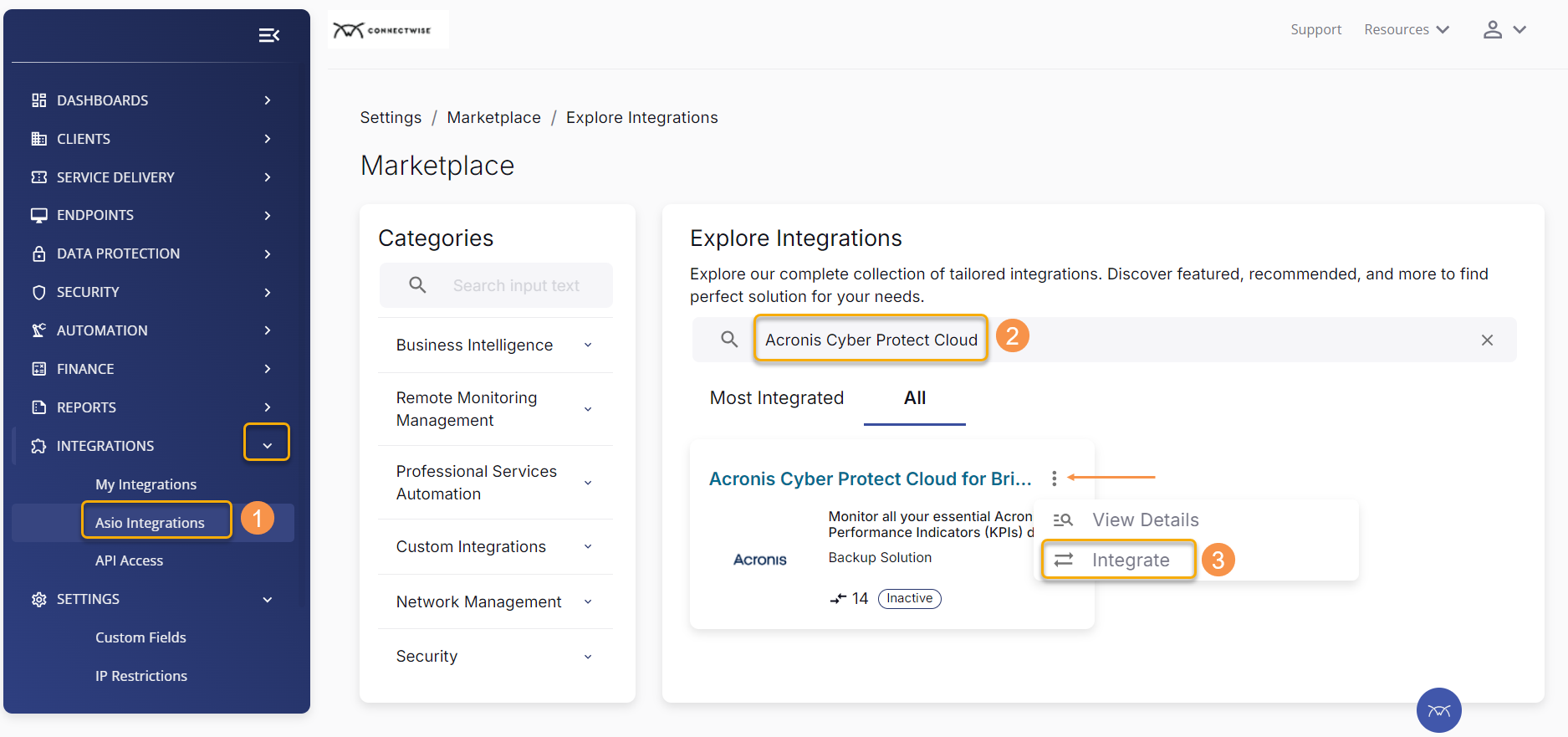
Task: Collapse the sidebar with the hamburger icon
Action: tap(269, 35)
